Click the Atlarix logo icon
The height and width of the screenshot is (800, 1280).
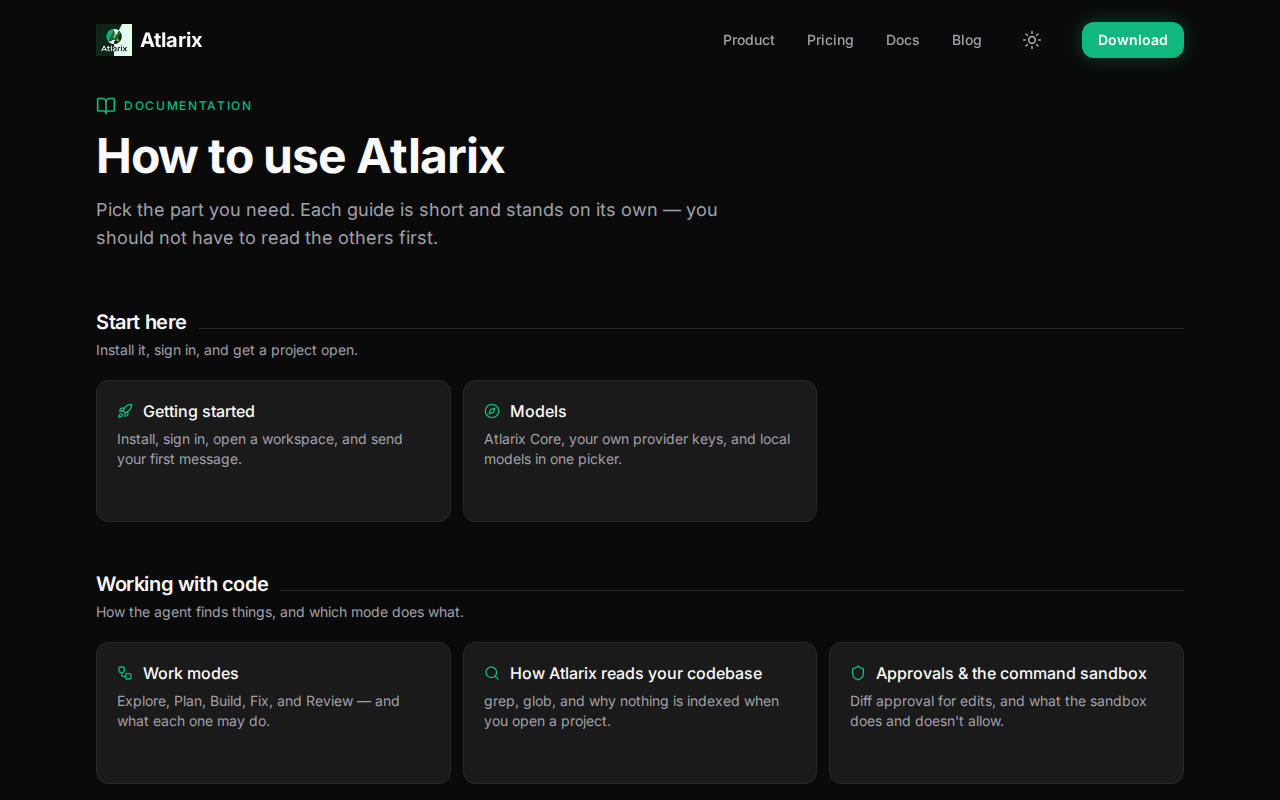pyautogui.click(x=114, y=40)
